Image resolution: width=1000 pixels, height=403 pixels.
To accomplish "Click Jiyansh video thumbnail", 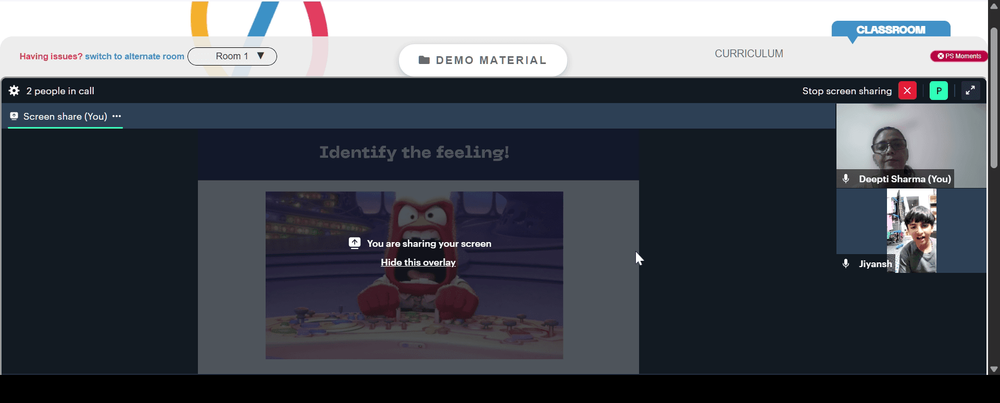I will [x=911, y=231].
